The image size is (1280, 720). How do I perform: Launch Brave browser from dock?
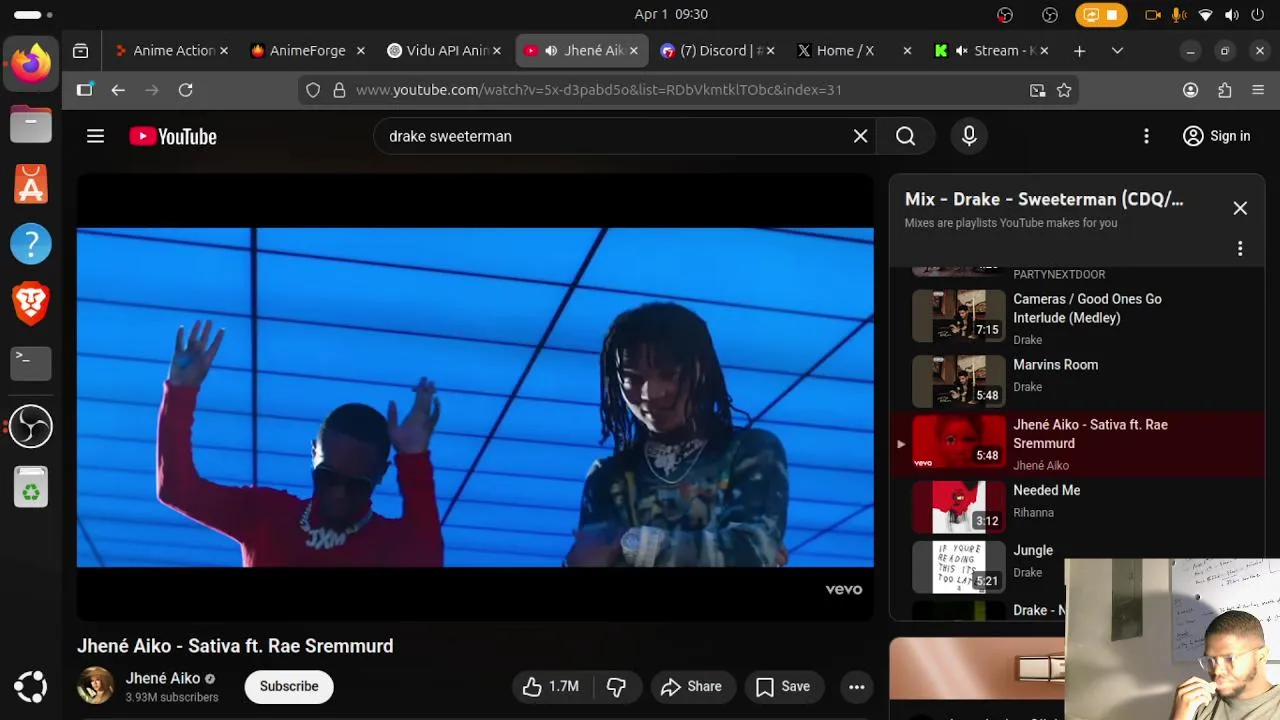pyautogui.click(x=31, y=304)
